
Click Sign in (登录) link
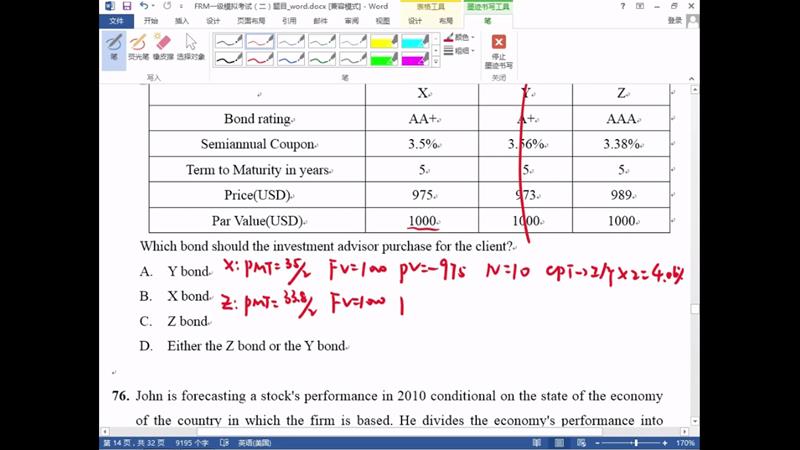pyautogui.click(x=674, y=20)
